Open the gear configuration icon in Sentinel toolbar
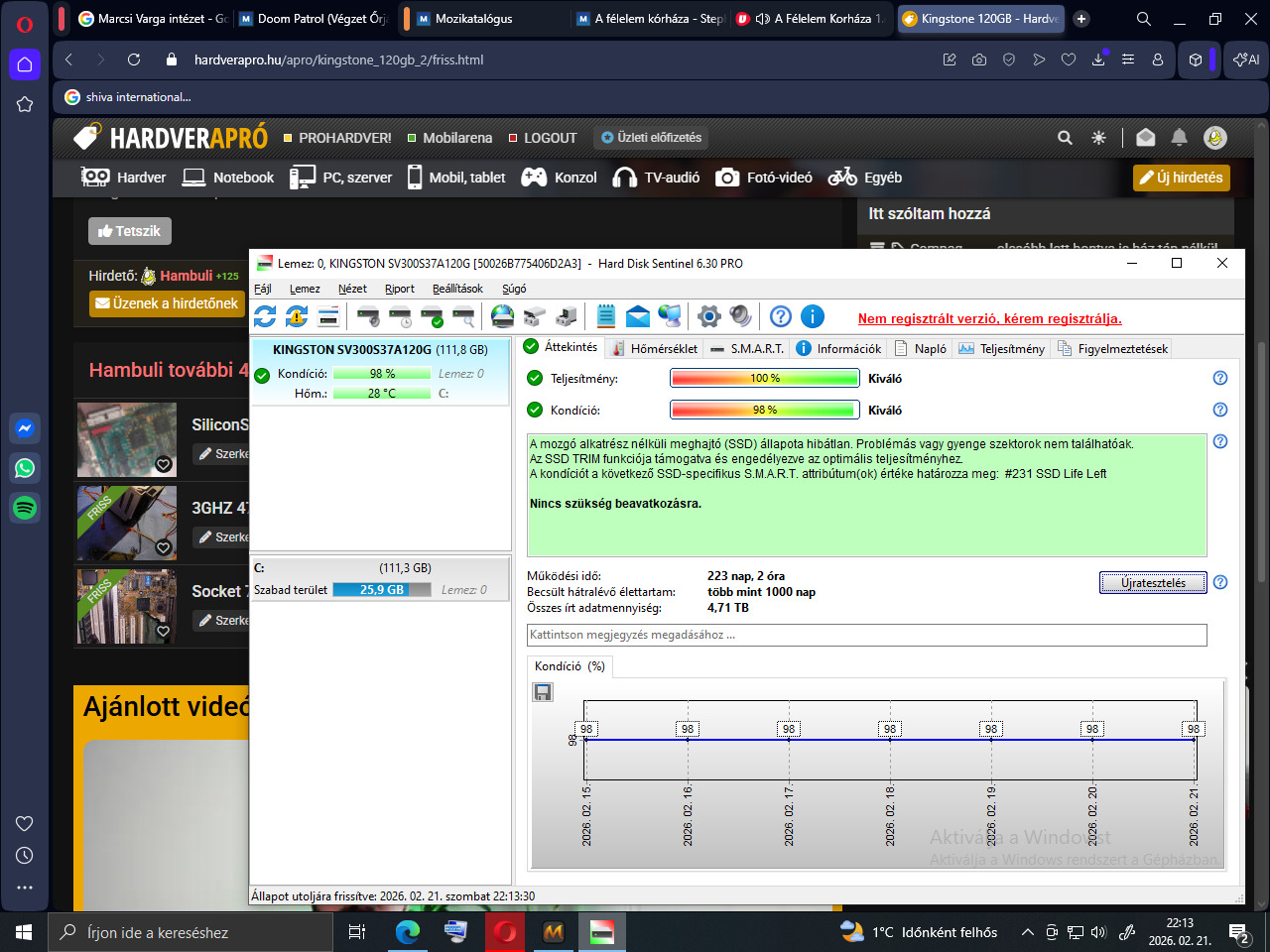The height and width of the screenshot is (952, 1270). [x=708, y=316]
